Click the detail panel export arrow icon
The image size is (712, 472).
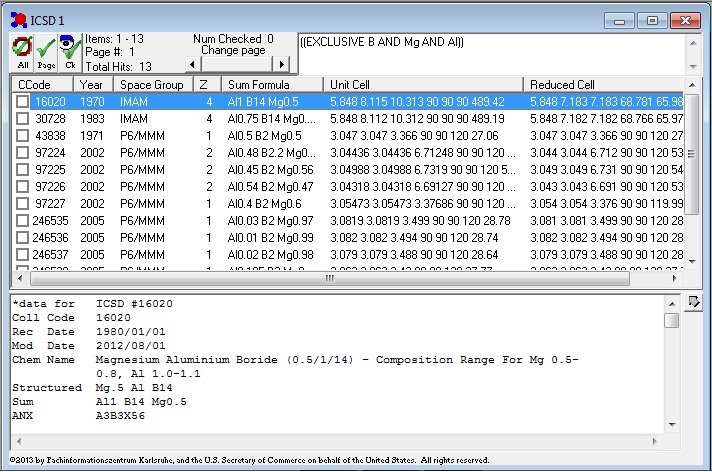(691, 300)
